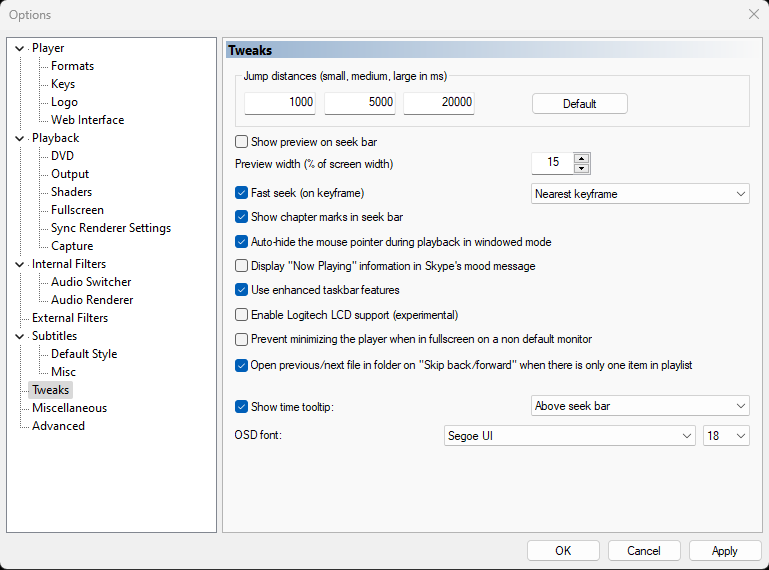Check Prevent minimizing the player in fullscreen
Screen dimensions: 769x570
[x=241, y=339]
